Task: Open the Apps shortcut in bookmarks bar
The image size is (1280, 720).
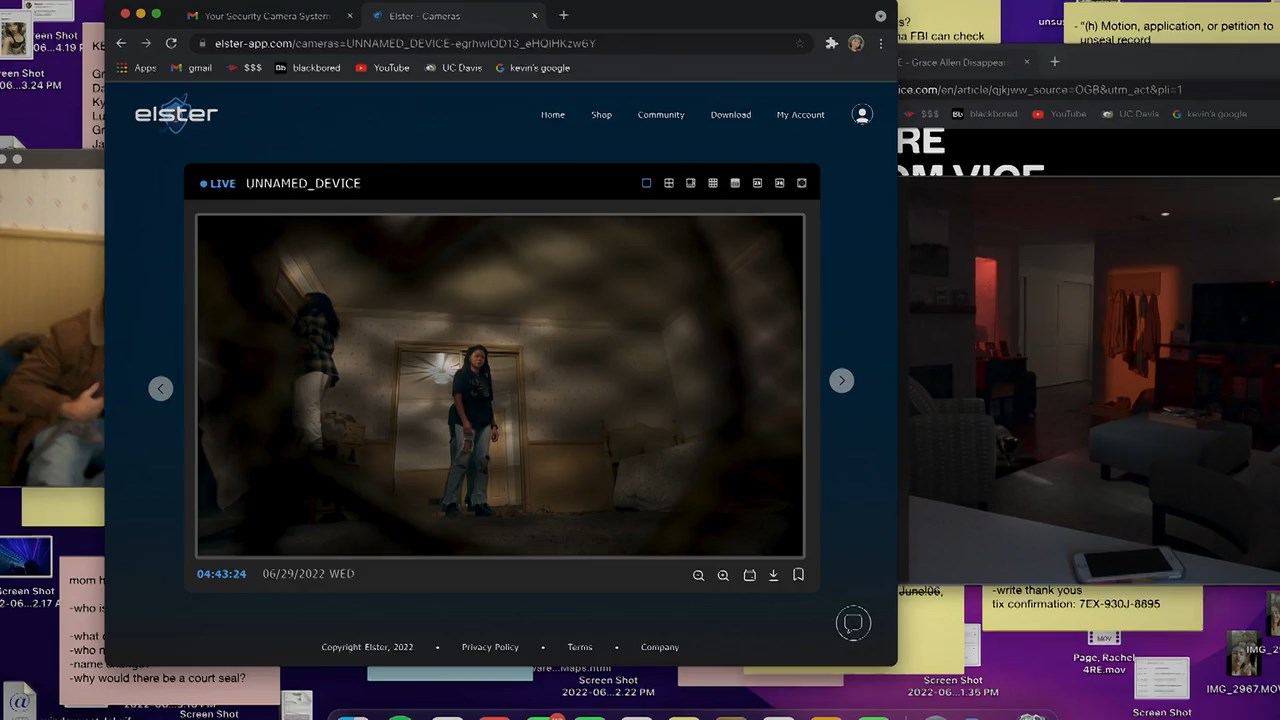Action: pos(137,68)
